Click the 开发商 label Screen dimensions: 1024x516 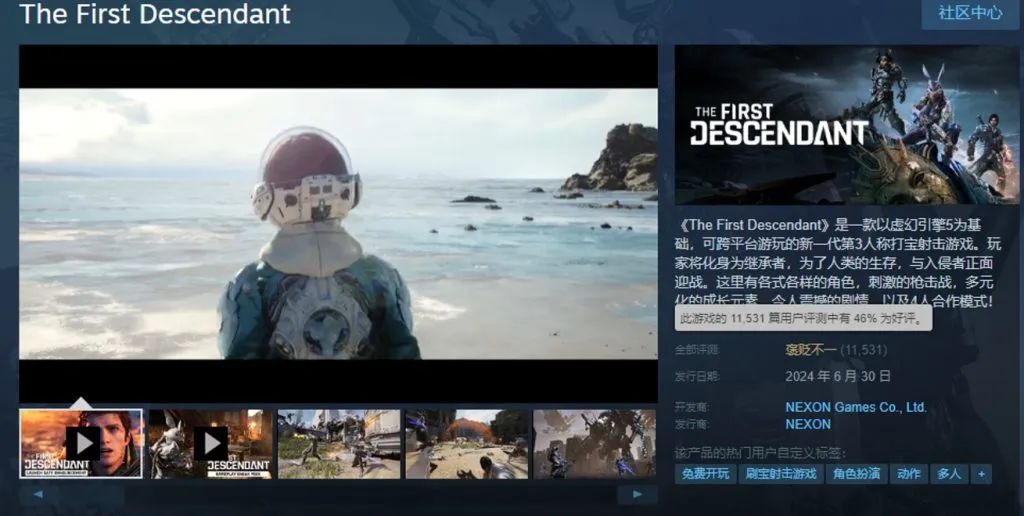[x=692, y=407]
